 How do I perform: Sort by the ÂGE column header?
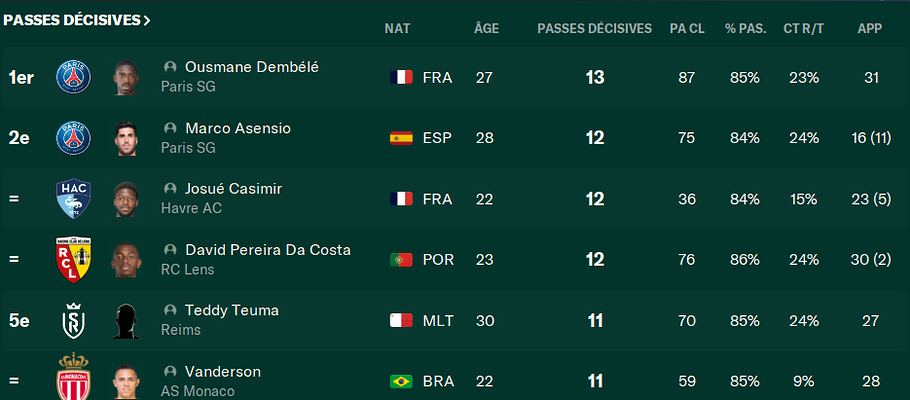coord(486,28)
